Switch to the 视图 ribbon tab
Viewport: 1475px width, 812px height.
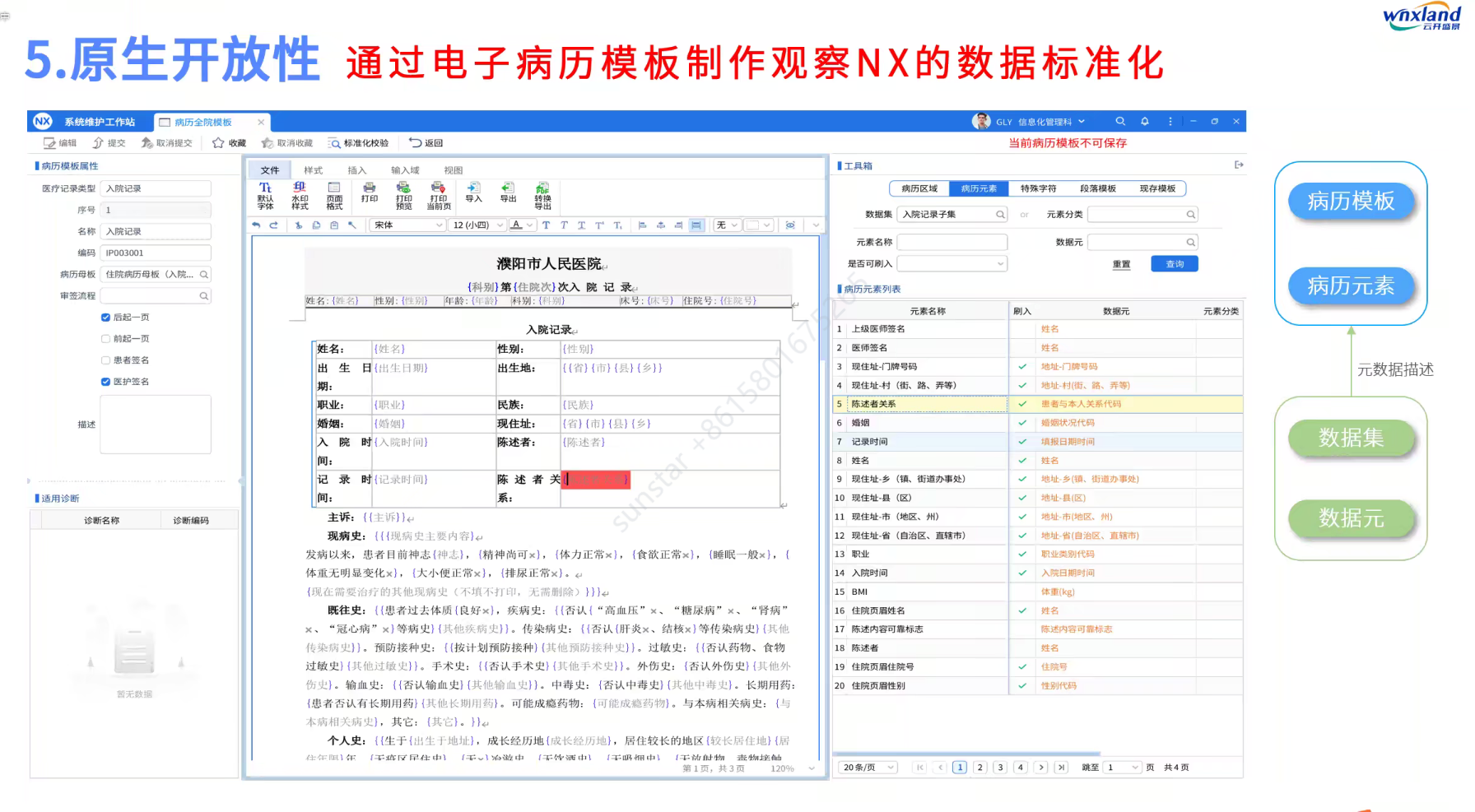point(454,170)
